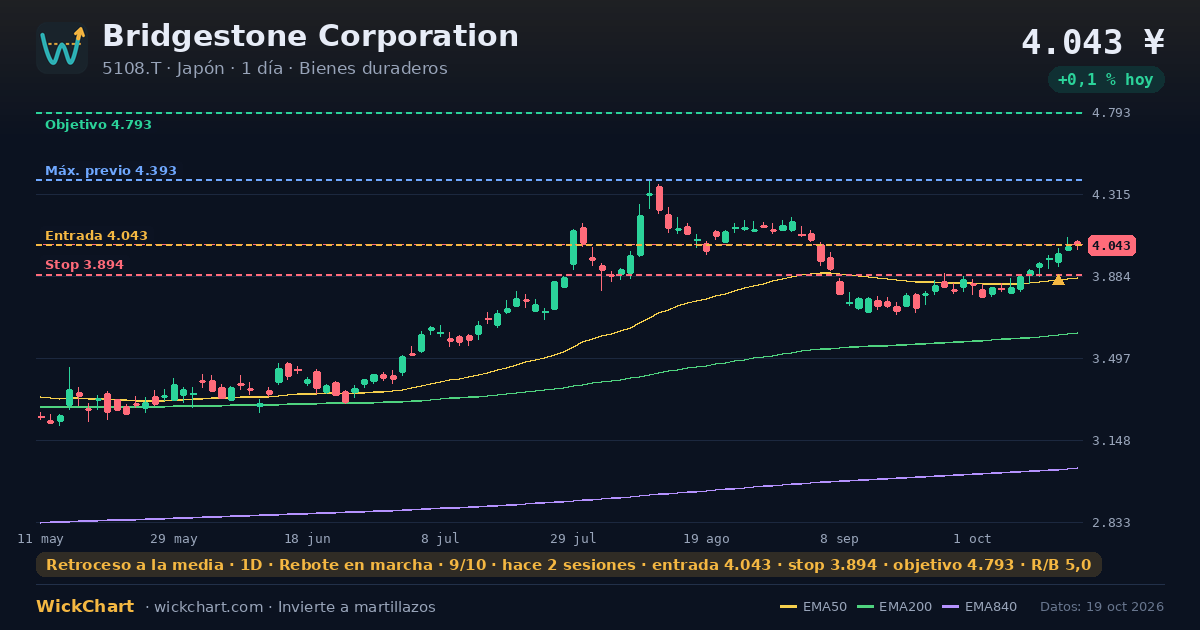Click the EMA200 green legend swatch
Viewport: 1200px width, 630px height.
(x=864, y=607)
